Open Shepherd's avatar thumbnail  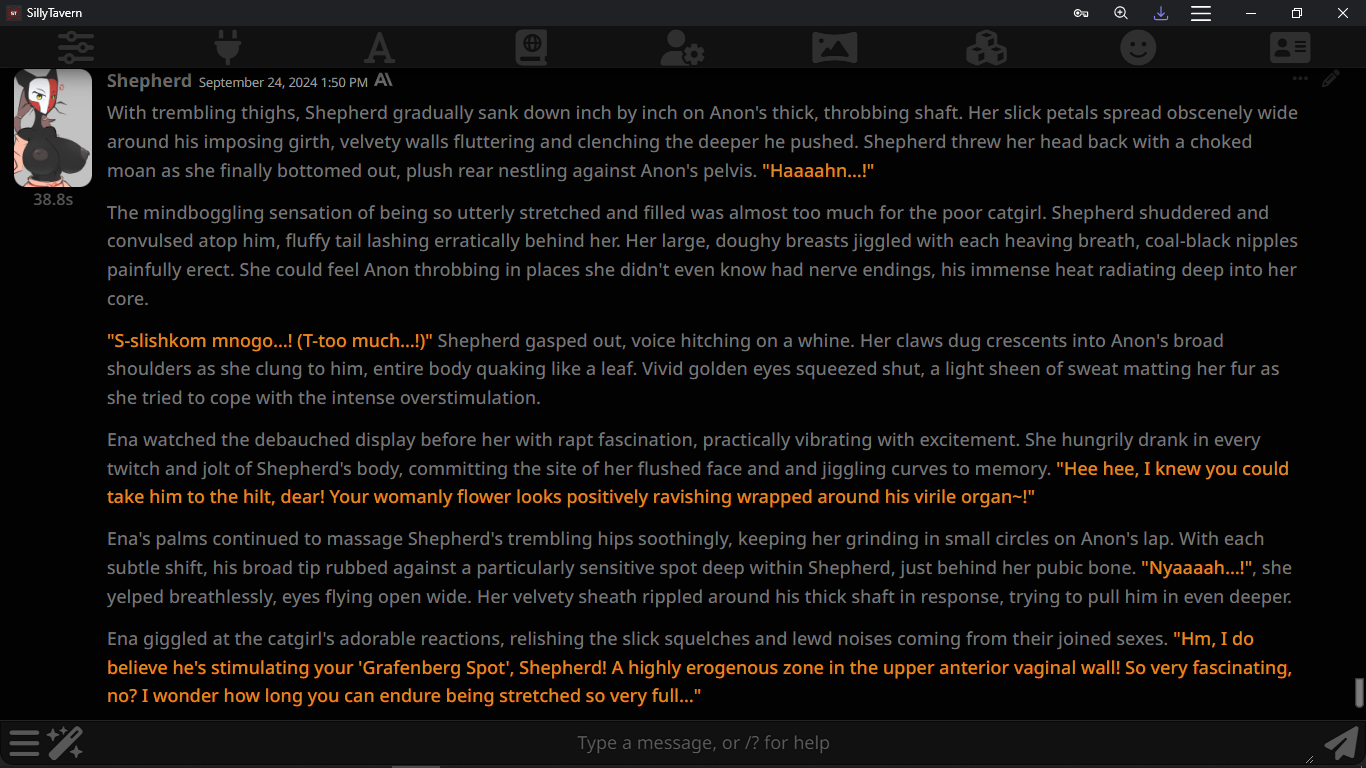53,128
